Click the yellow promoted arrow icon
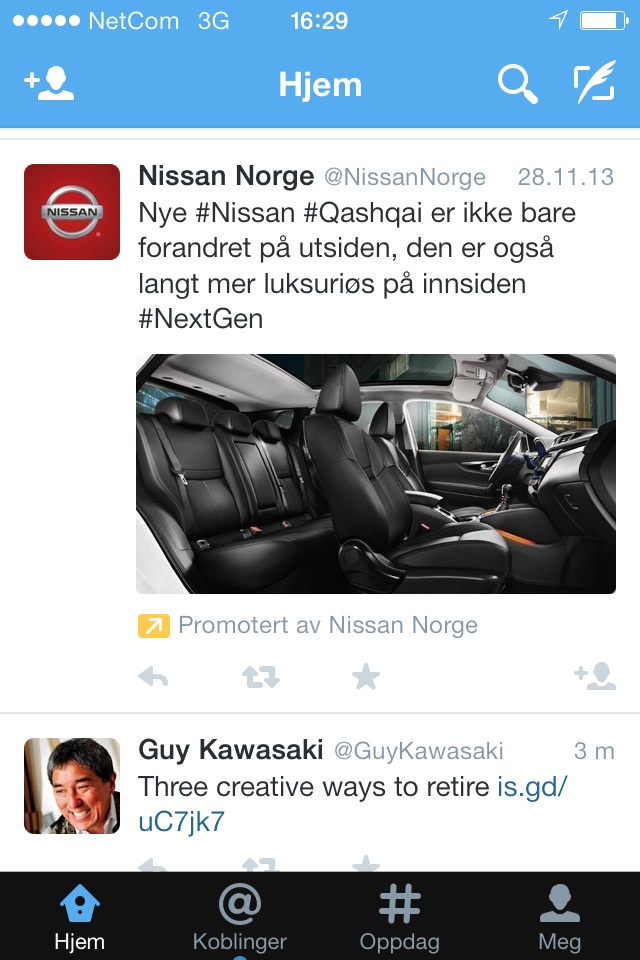 [x=154, y=626]
